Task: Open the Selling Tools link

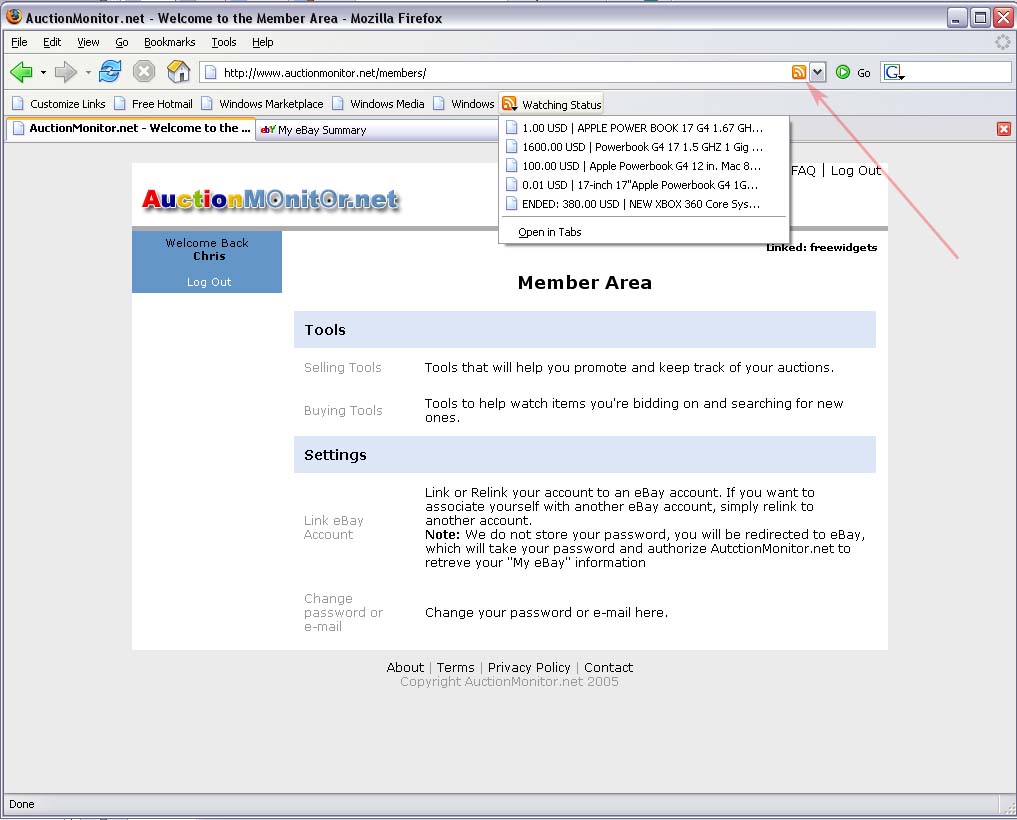Action: tap(343, 368)
